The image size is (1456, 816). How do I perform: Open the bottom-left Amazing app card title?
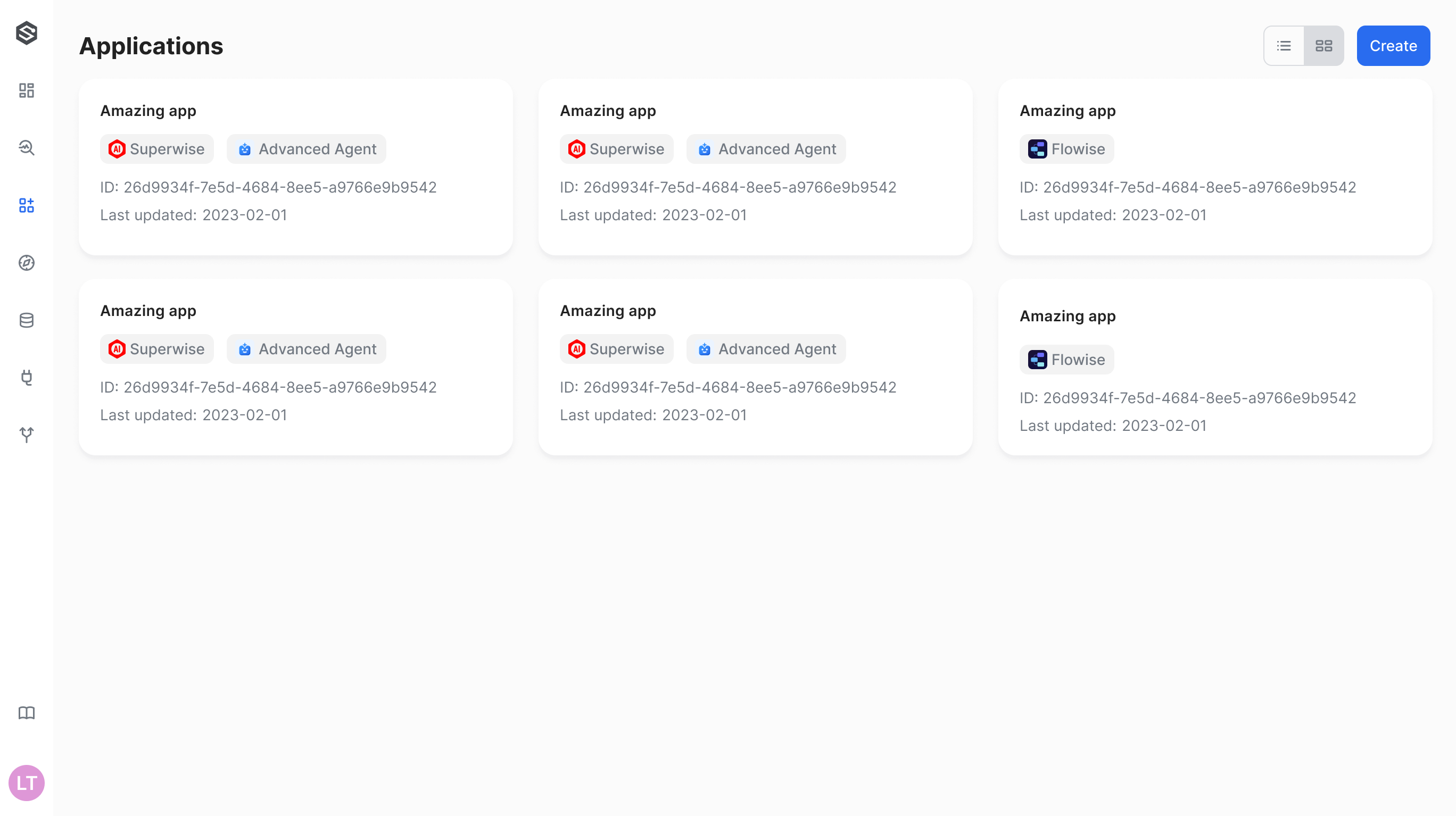click(x=148, y=311)
